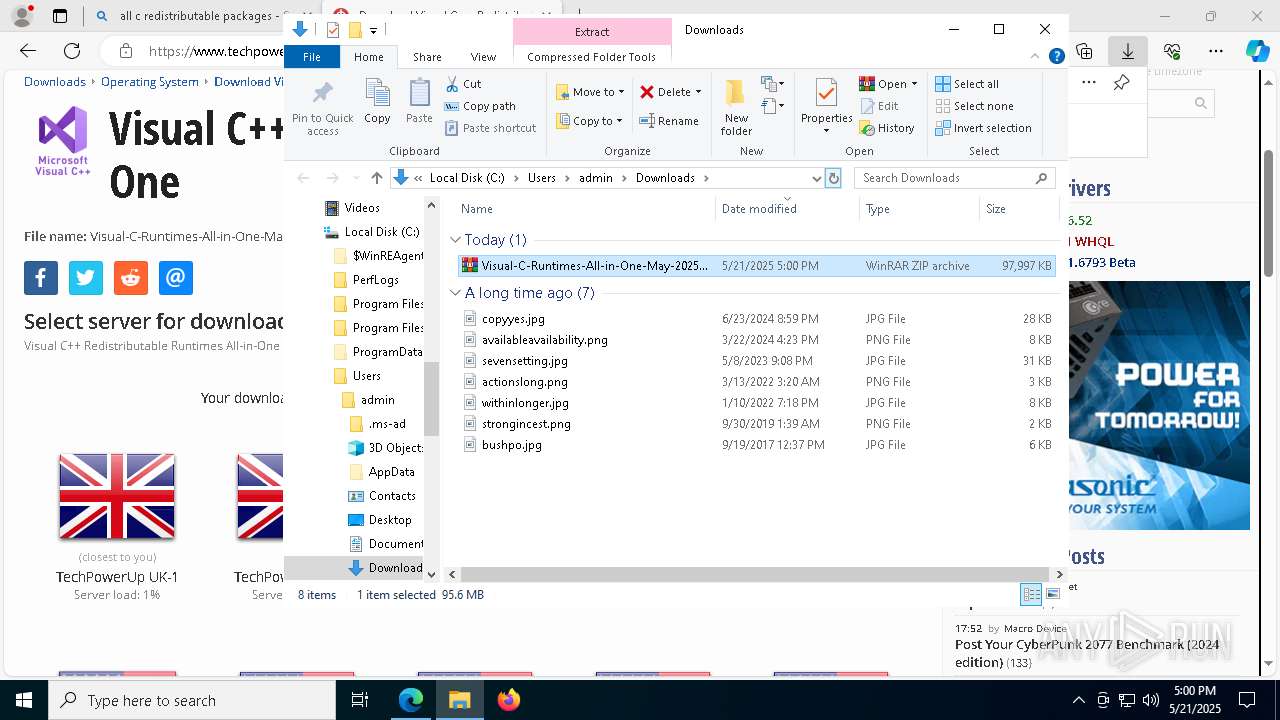This screenshot has width=1280, height=720.
Task: Share page on Reddit icon
Action: pos(131,278)
